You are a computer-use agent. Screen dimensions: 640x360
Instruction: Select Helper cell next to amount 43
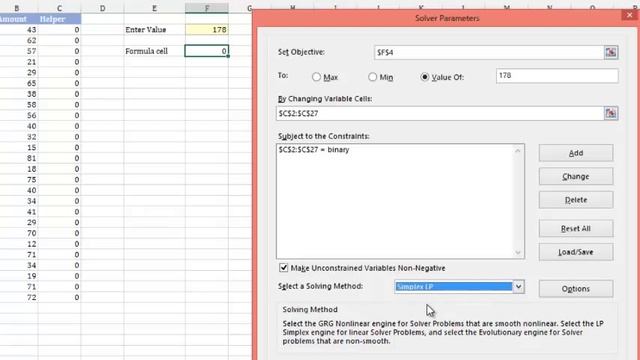coord(60,30)
